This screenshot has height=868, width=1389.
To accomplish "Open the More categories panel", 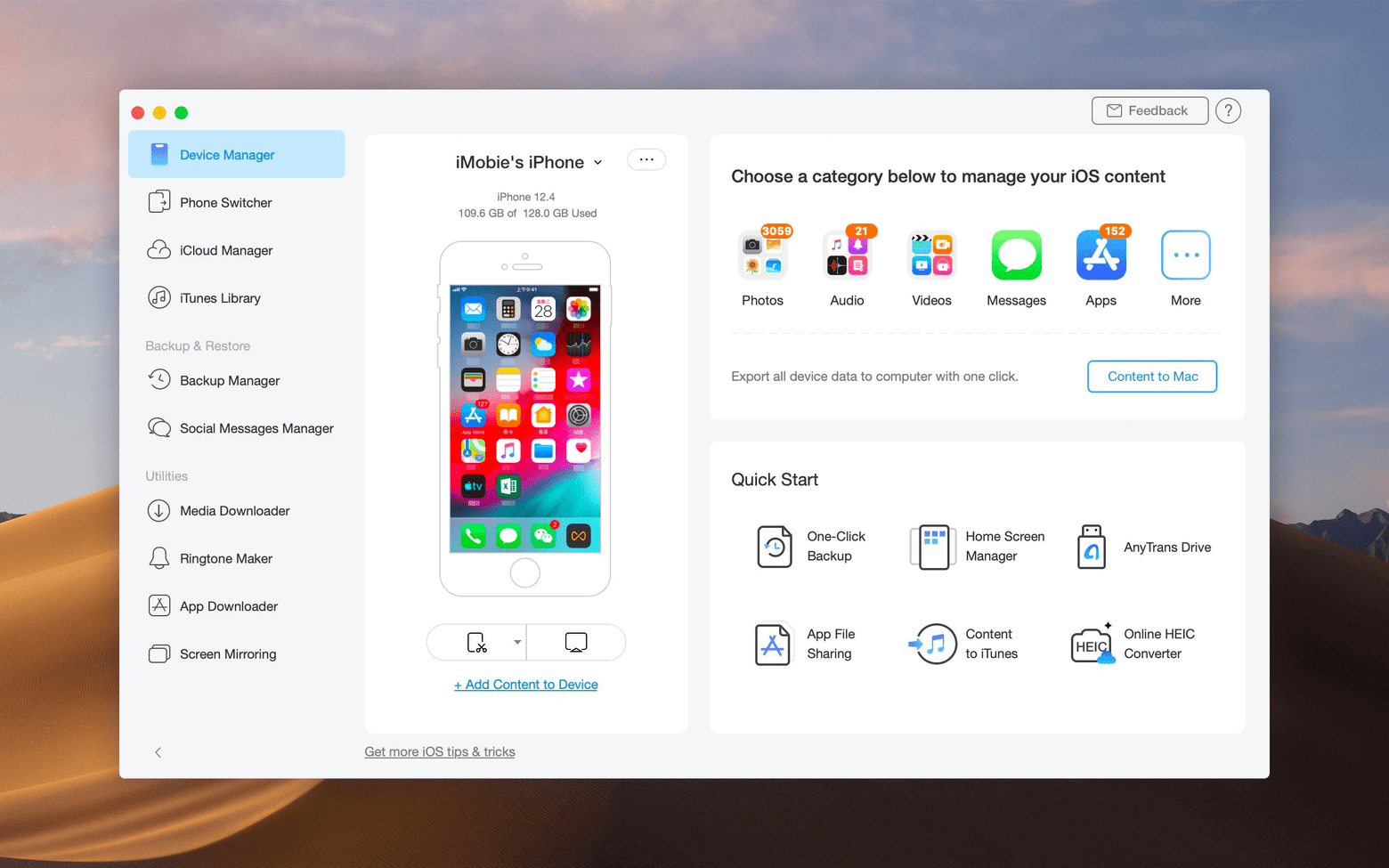I will 1185,256.
